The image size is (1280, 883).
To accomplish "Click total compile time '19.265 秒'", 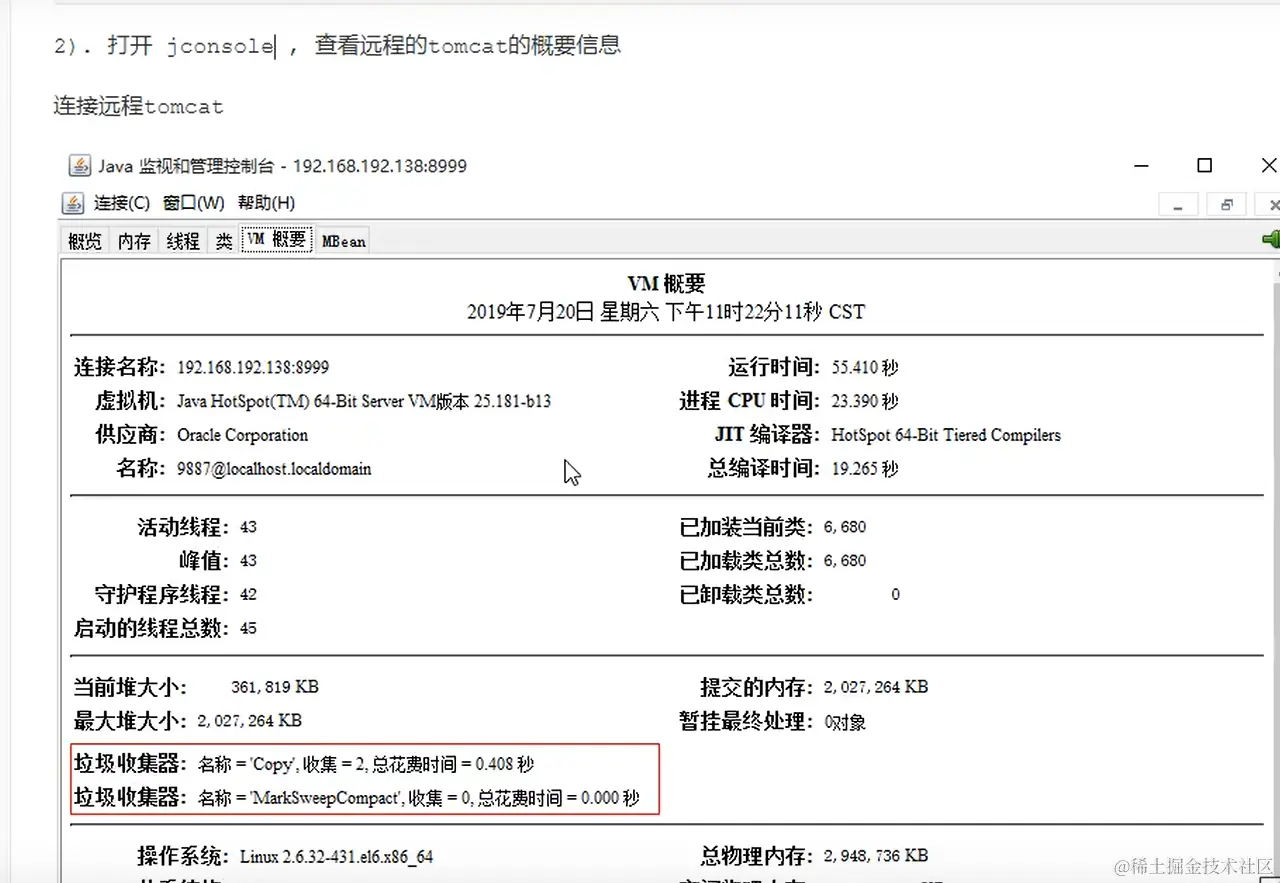I will tap(865, 469).
